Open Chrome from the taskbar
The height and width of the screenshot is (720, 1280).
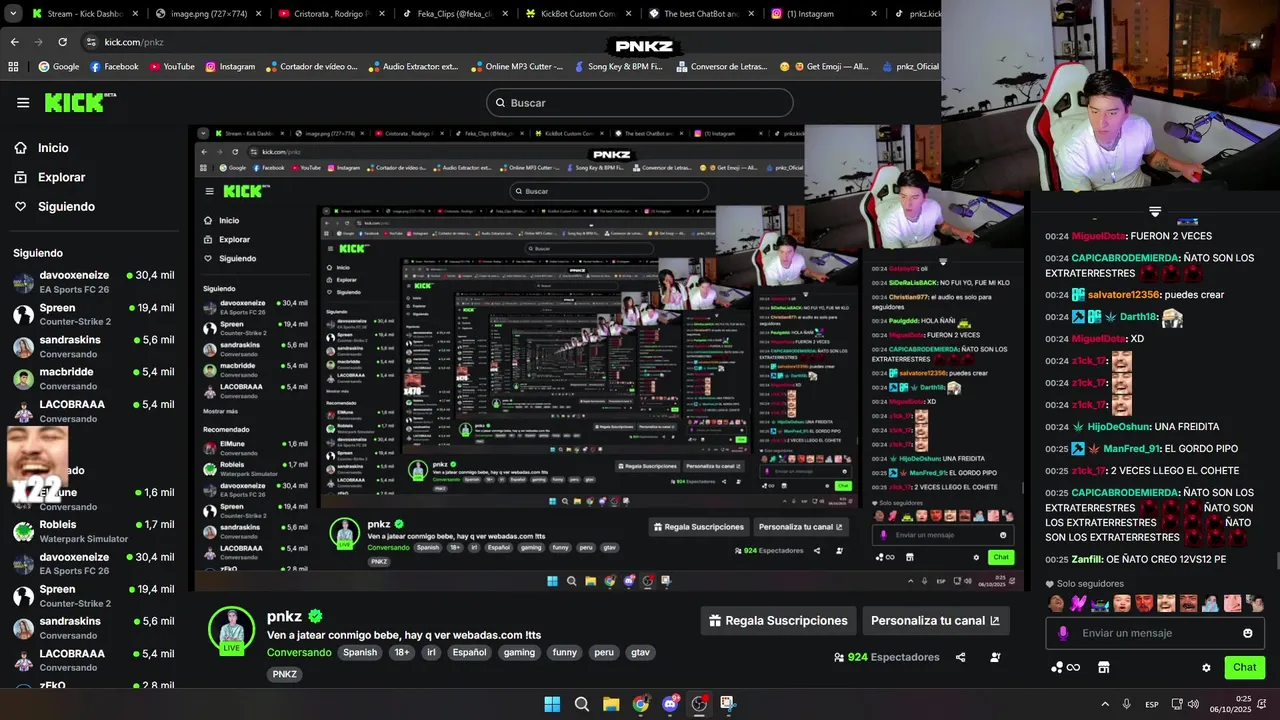coord(640,704)
